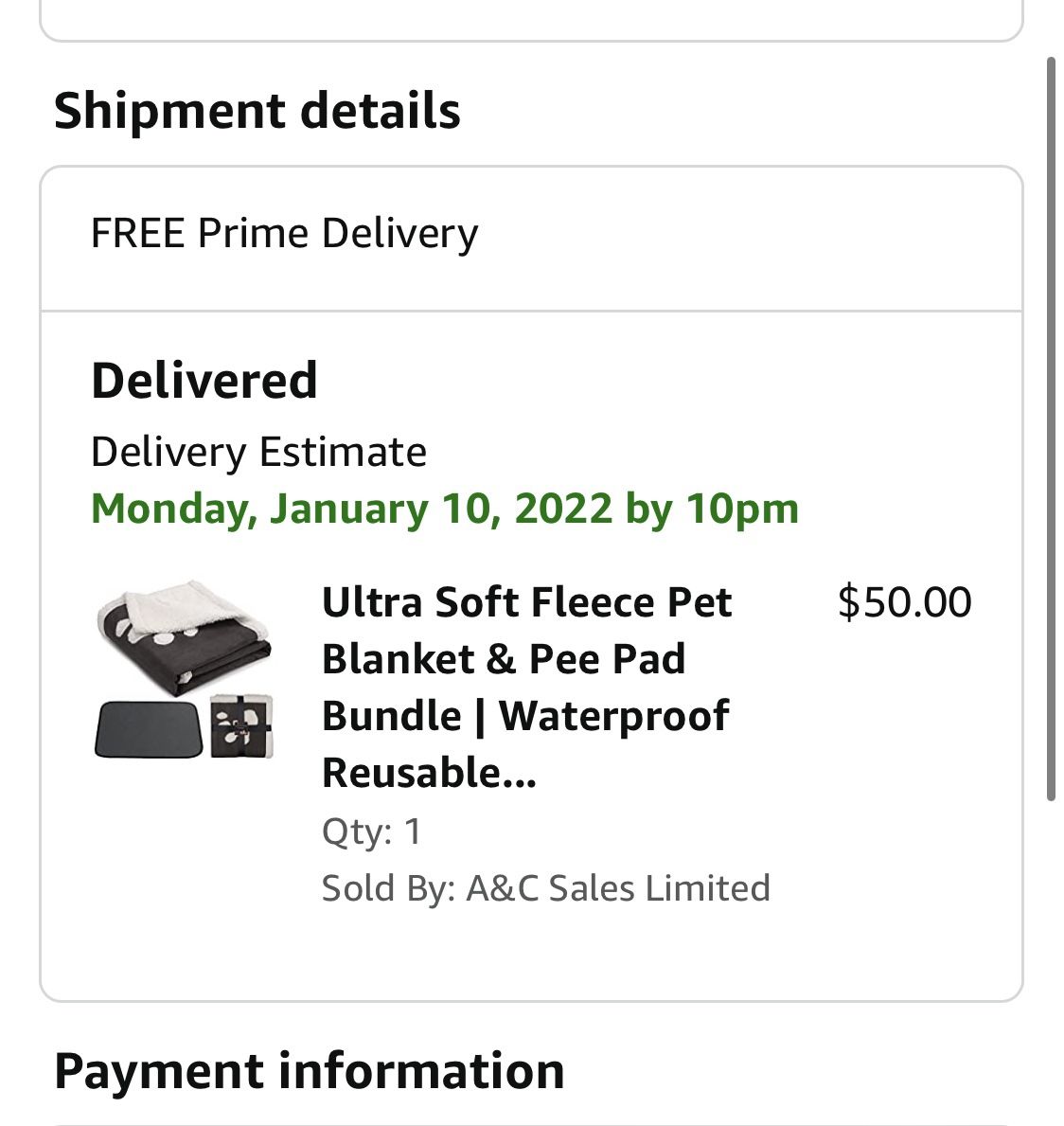Click the Shipment details section heading
The width and height of the screenshot is (1064, 1126).
click(x=257, y=111)
